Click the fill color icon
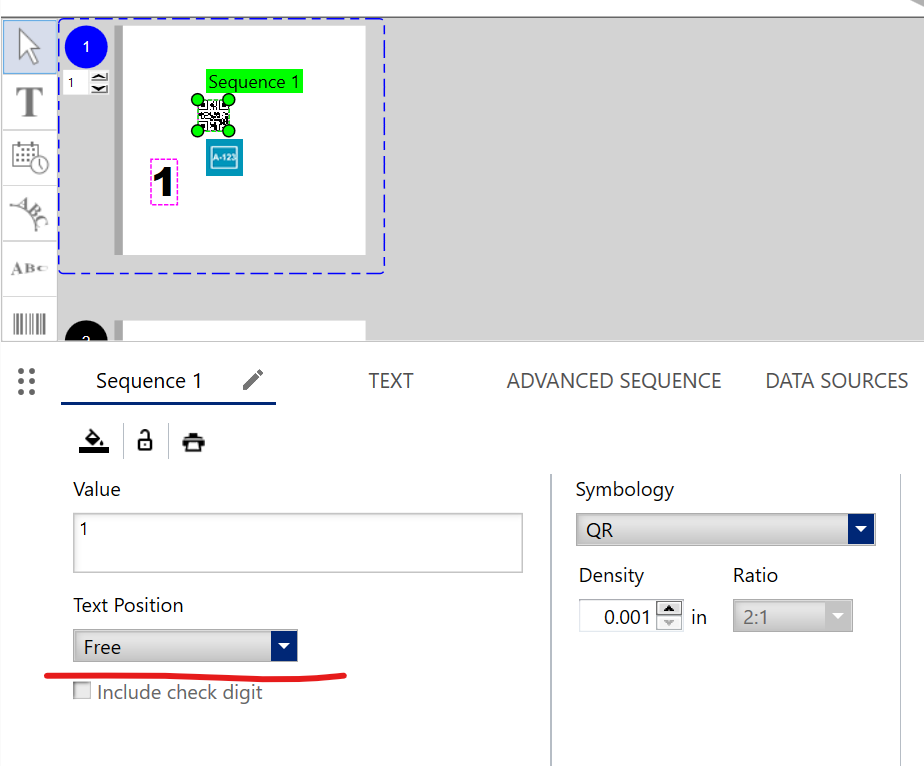This screenshot has width=924, height=766. coord(93,440)
